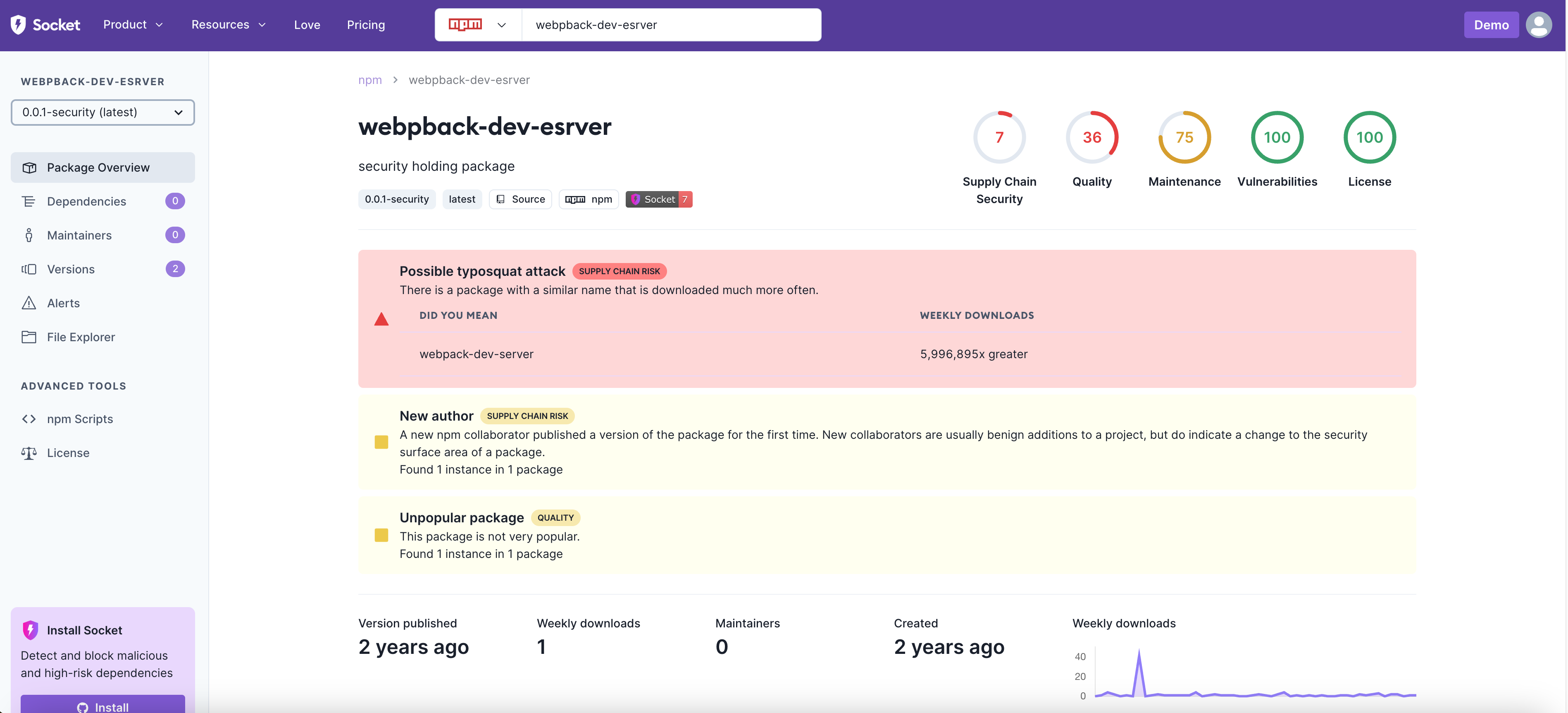Expand the Resources dropdown menu
Screen dimensions: 1568x713
click(x=228, y=24)
